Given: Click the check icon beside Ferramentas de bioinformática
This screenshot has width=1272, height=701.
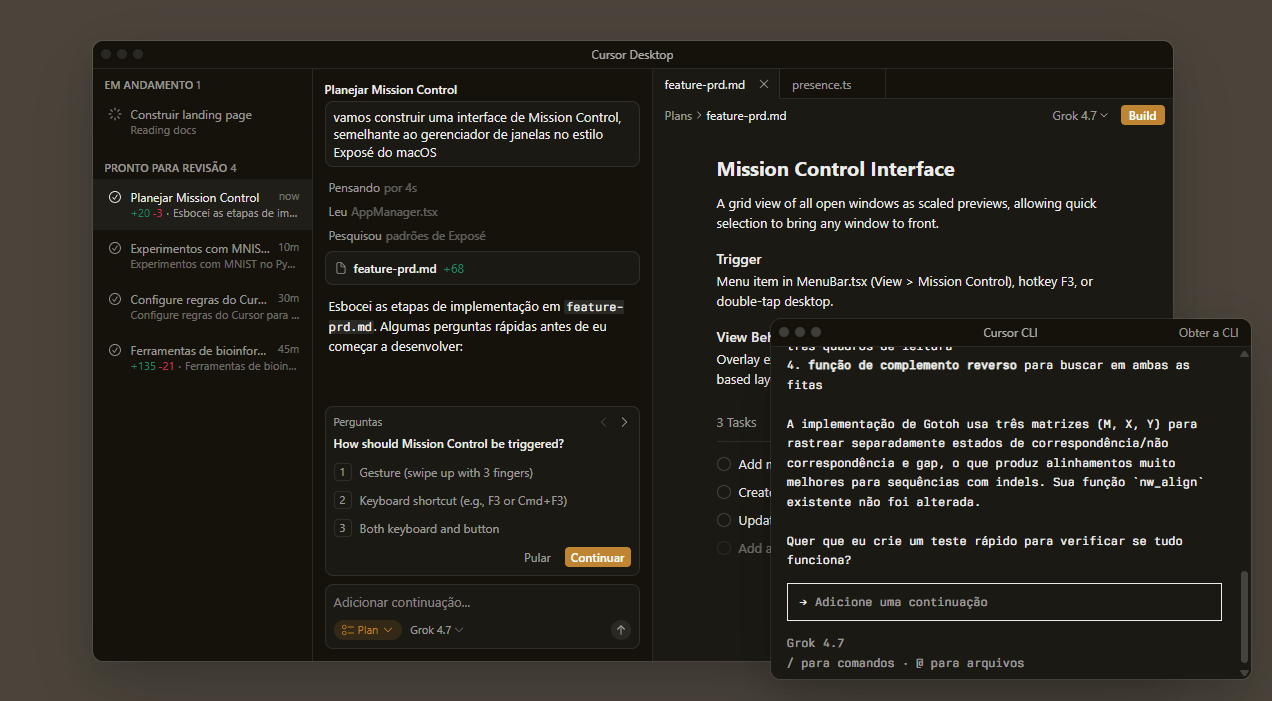Looking at the screenshot, I should tap(115, 350).
